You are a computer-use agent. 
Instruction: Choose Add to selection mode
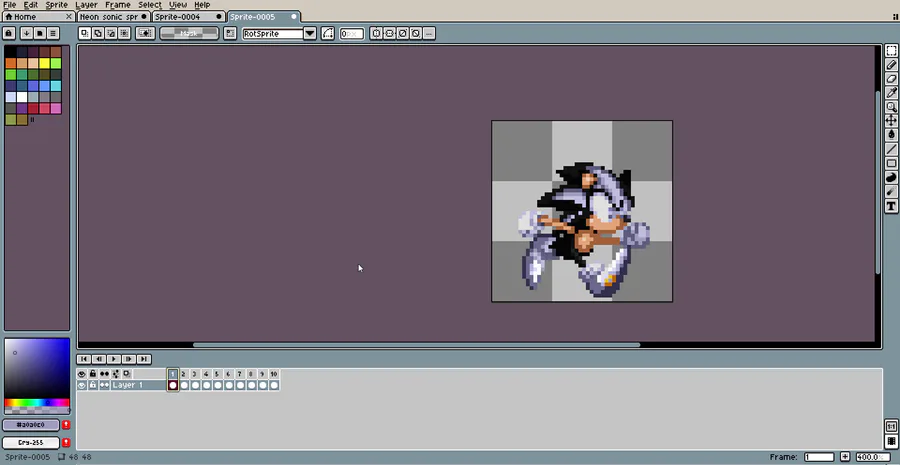click(98, 33)
